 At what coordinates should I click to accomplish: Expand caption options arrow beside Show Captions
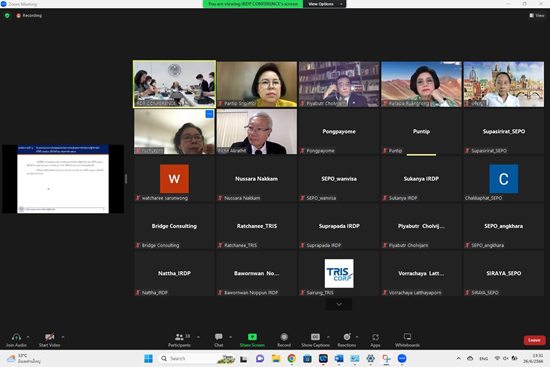point(328,337)
